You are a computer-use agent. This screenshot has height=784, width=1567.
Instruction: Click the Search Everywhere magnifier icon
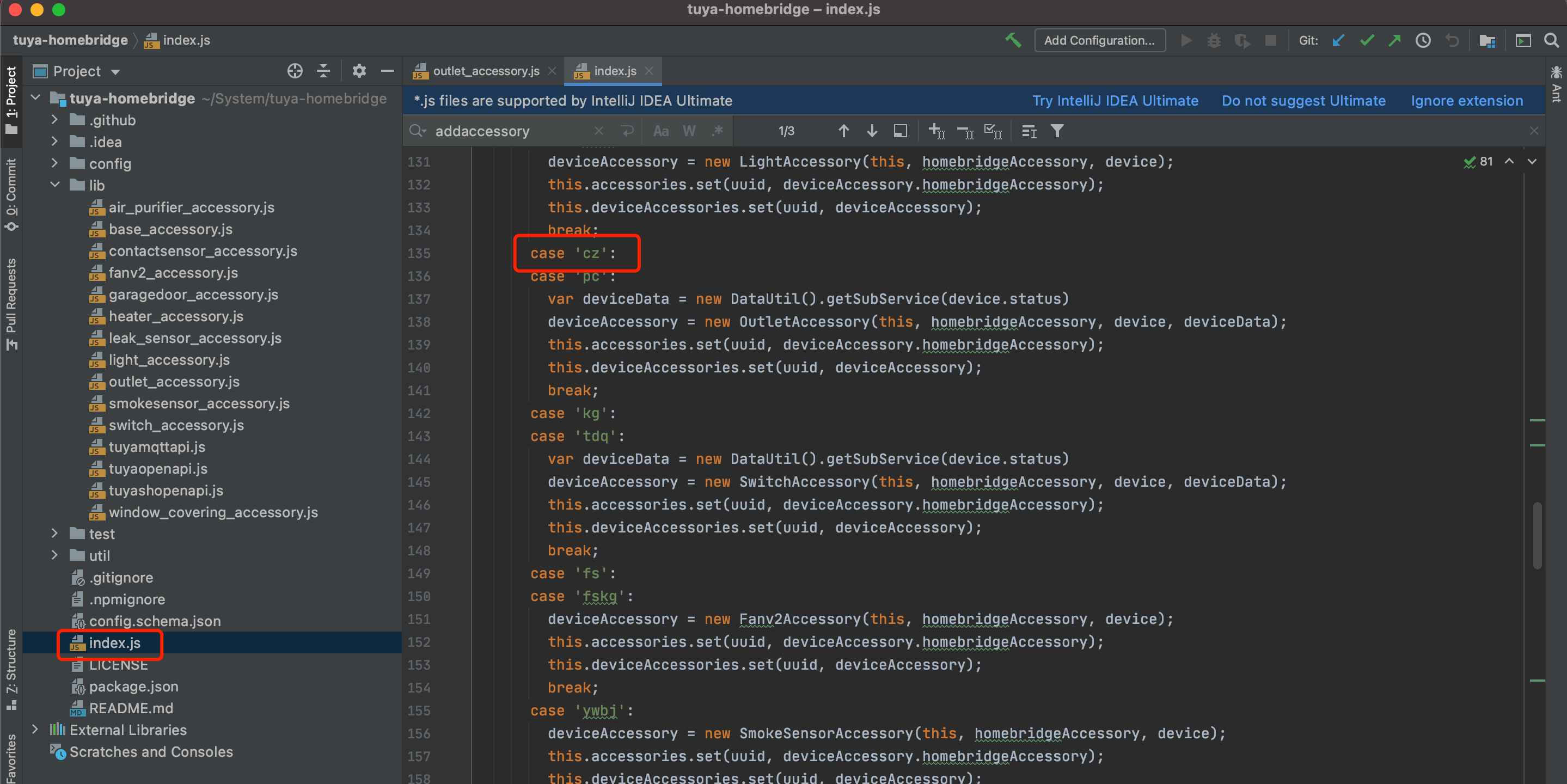tap(1551, 40)
